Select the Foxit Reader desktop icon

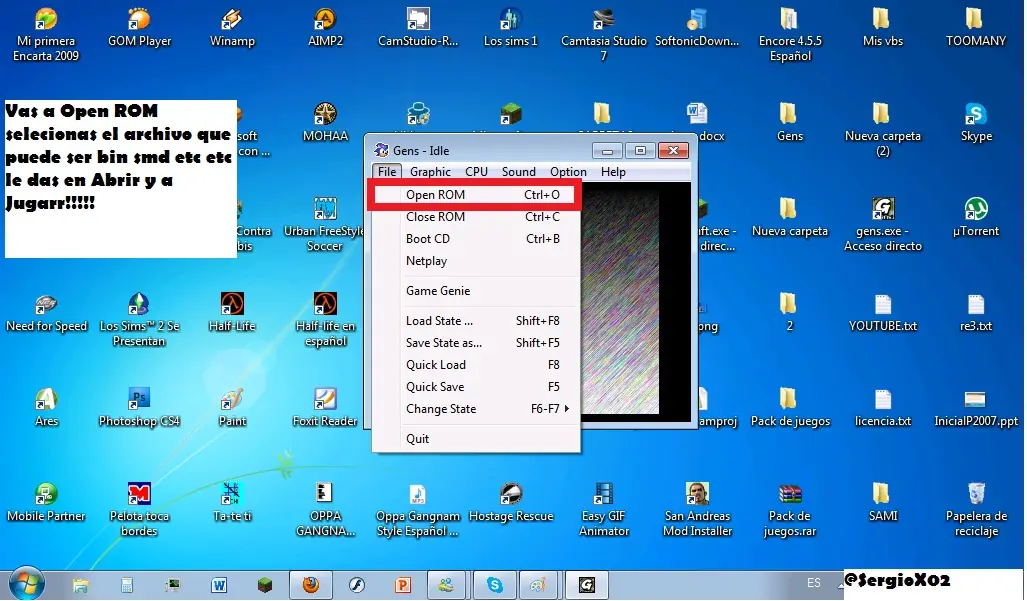coord(326,409)
